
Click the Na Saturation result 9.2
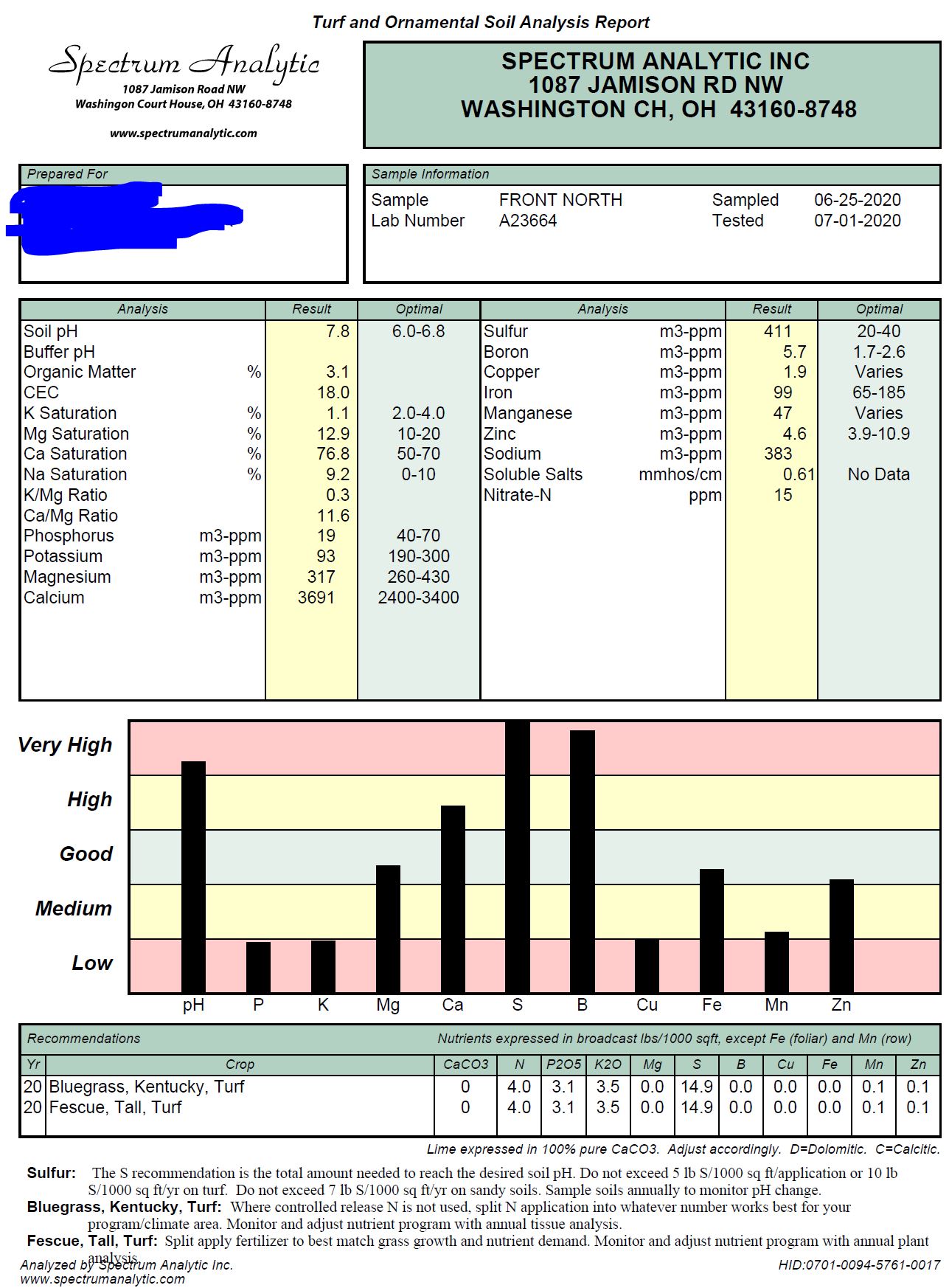tap(338, 474)
